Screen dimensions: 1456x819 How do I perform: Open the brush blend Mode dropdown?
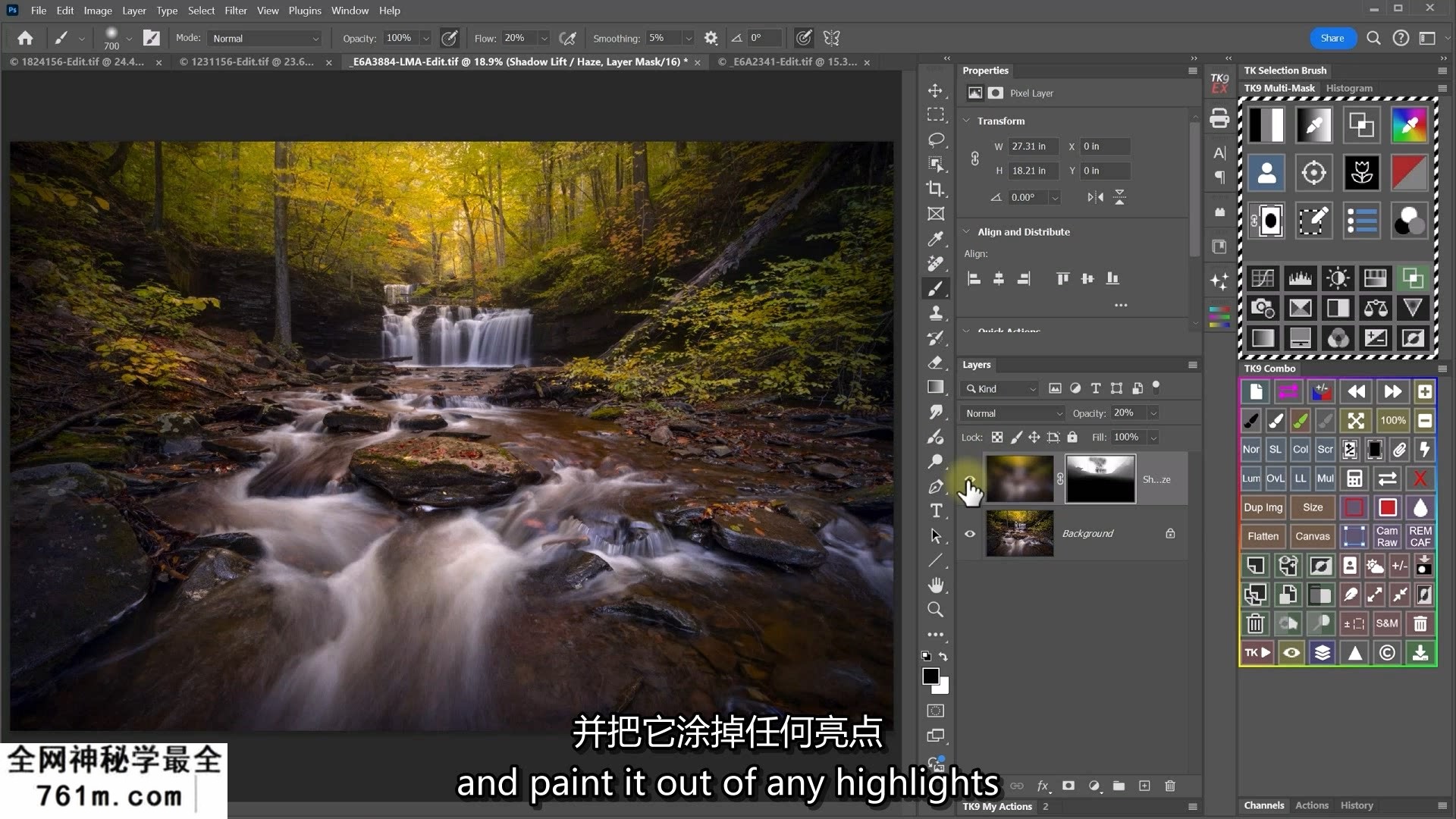click(x=265, y=38)
